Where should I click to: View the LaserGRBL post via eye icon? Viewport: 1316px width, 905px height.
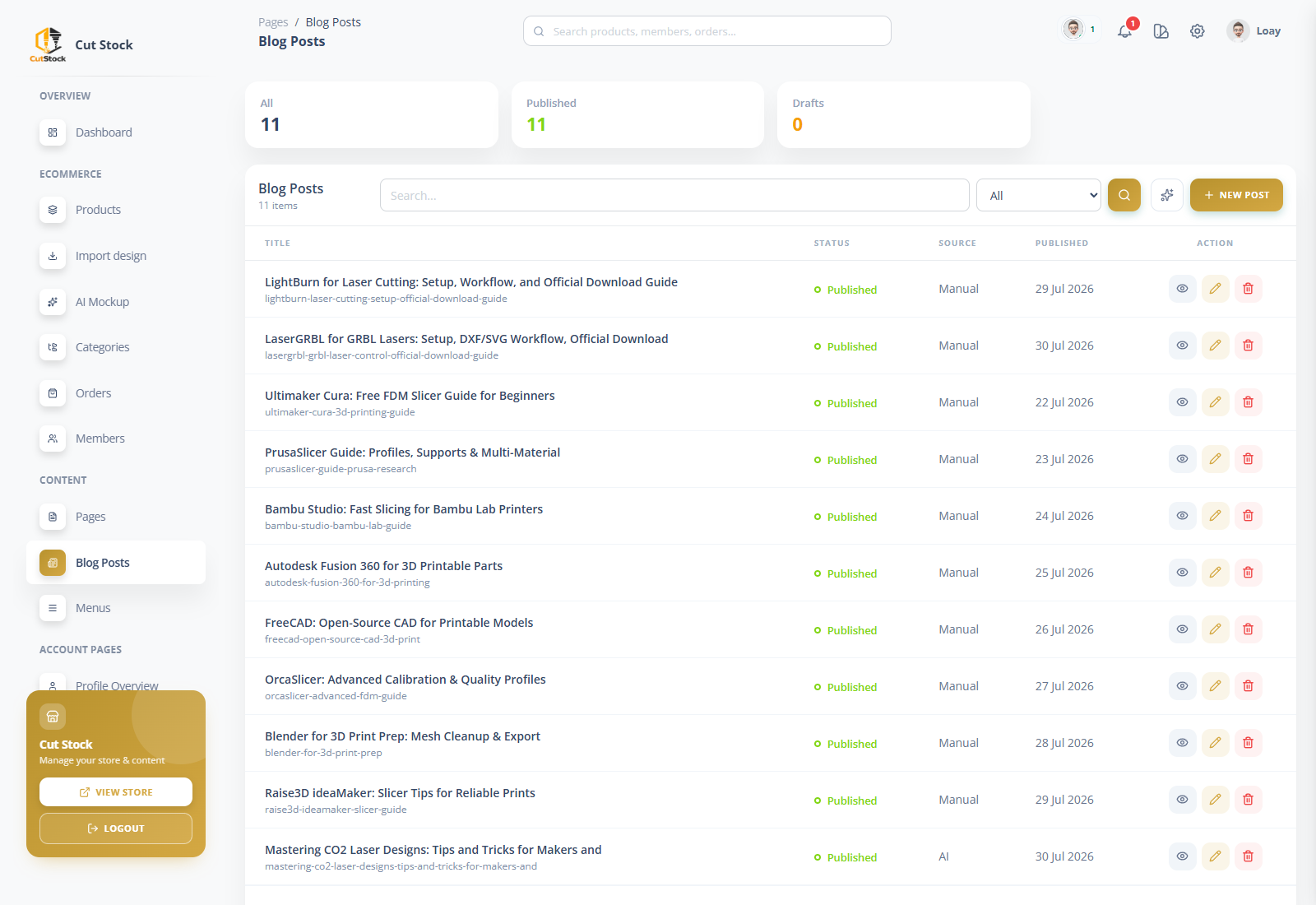point(1183,346)
